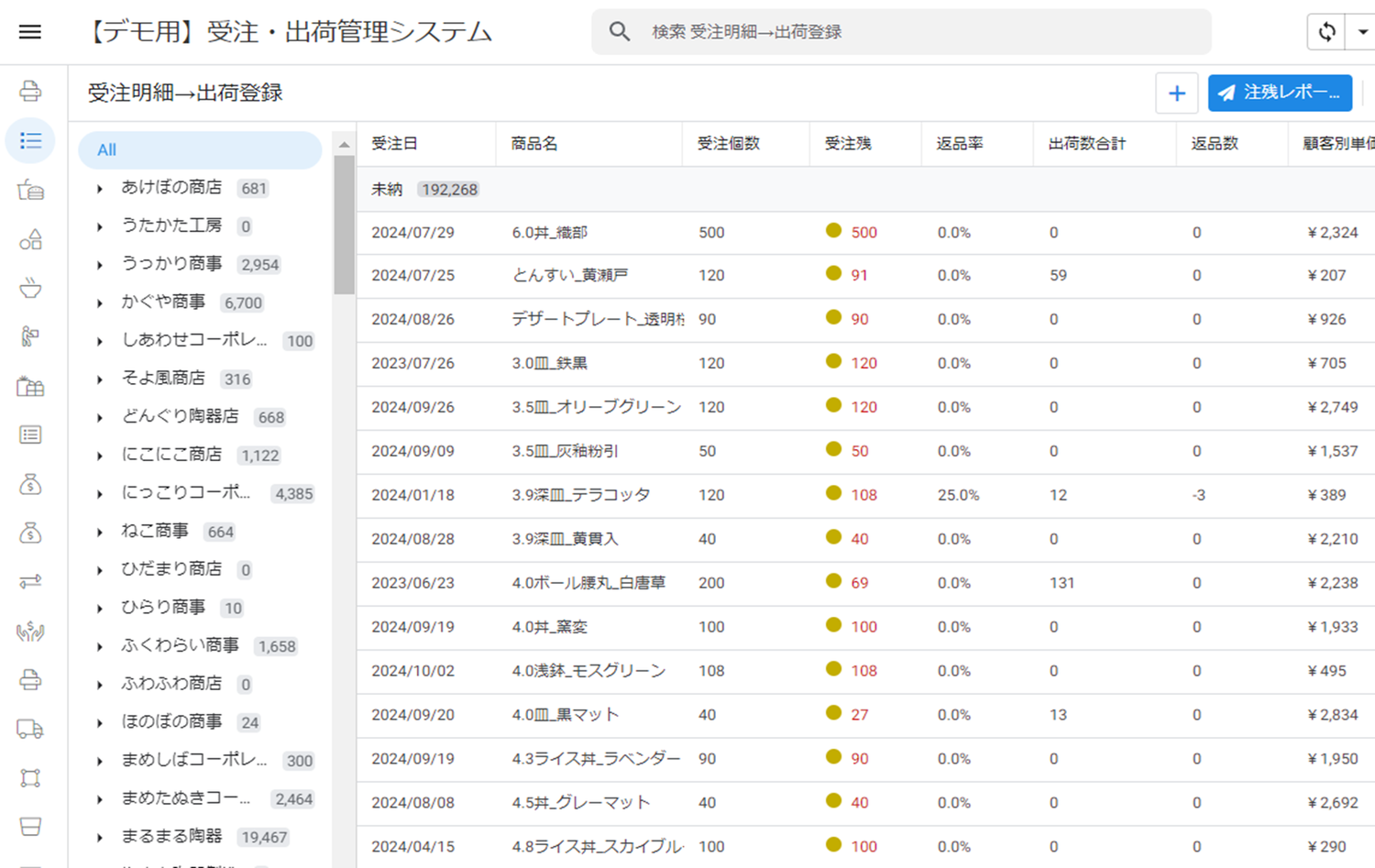1375x868 pixels.
Task: Open dropdown arrow next to sync
Action: tap(1362, 32)
